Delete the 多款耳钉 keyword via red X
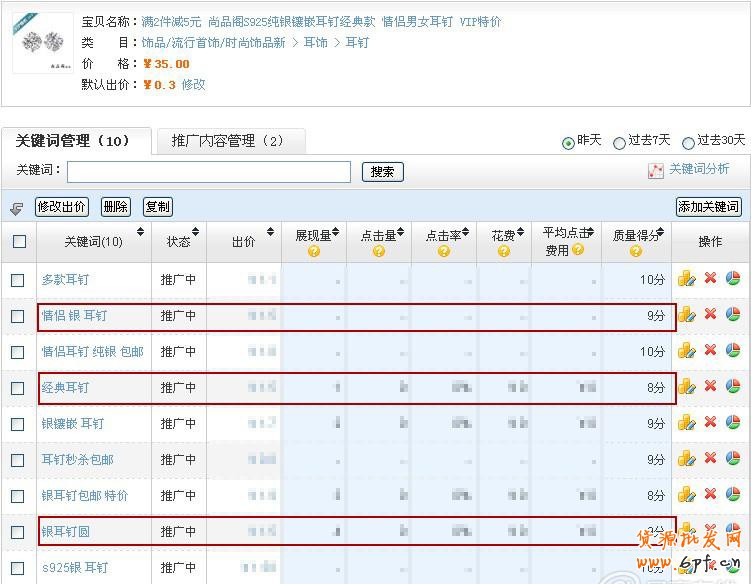 click(710, 279)
